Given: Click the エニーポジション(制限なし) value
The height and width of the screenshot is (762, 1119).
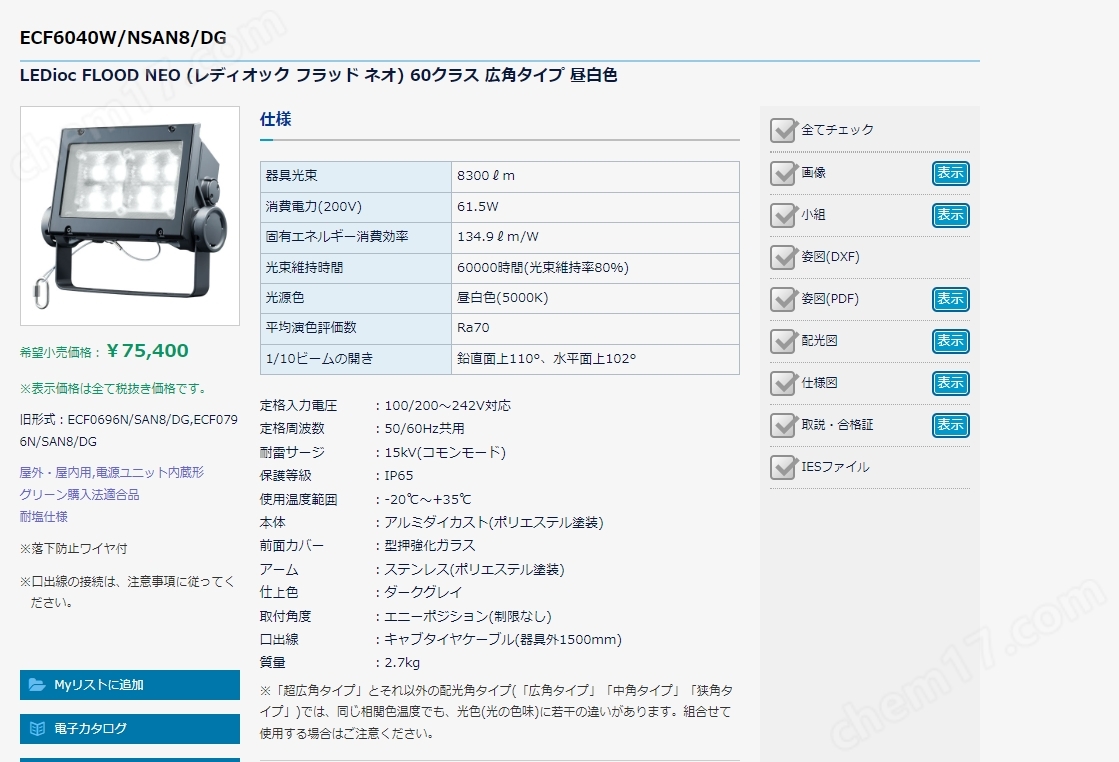Looking at the screenshot, I should pyautogui.click(x=468, y=616).
